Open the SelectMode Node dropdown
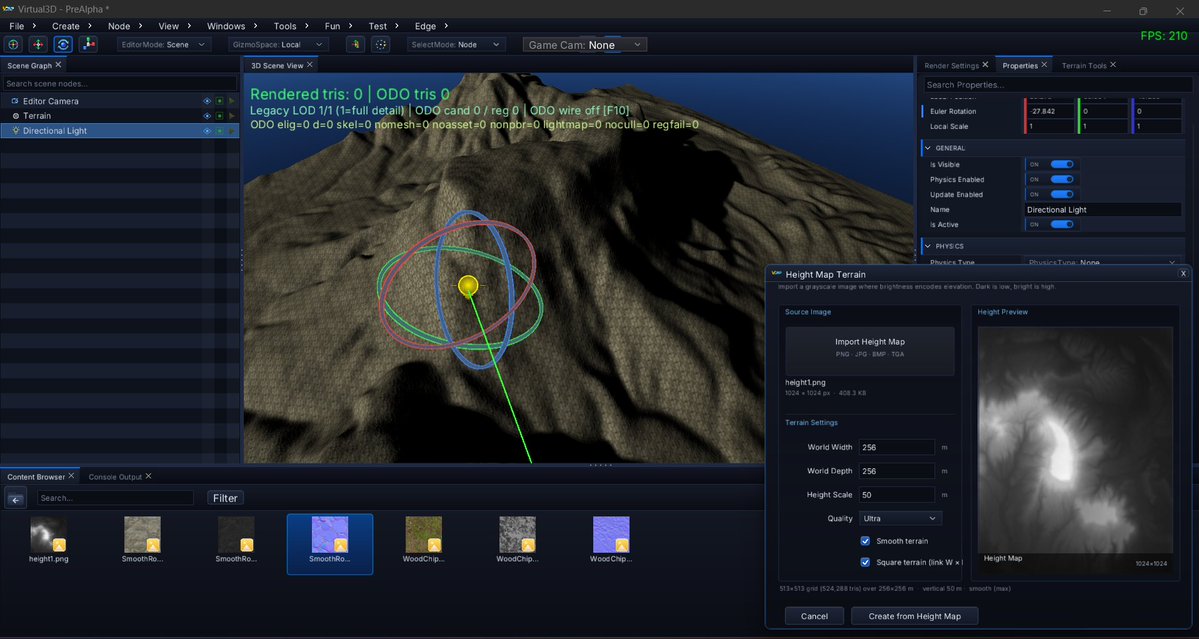 click(x=457, y=44)
